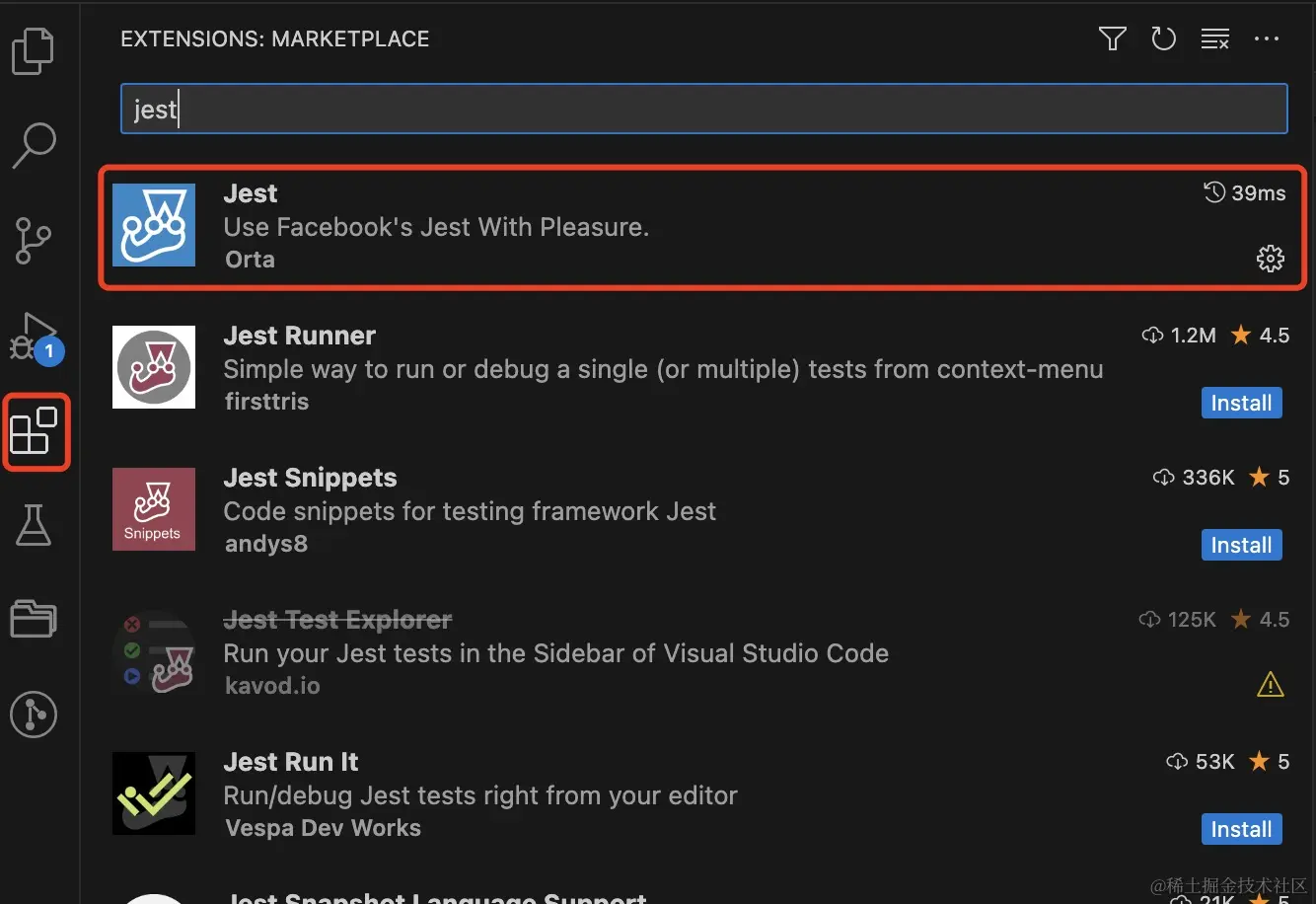Open the Project Manager folders icon view
The image size is (1316, 904).
[34, 619]
